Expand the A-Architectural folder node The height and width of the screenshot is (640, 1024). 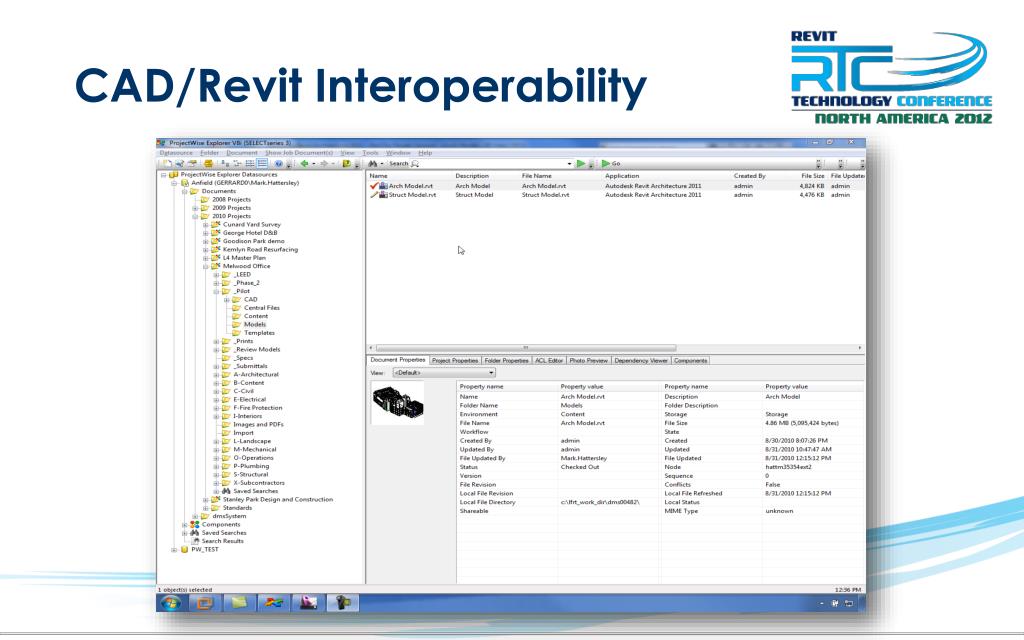pos(216,375)
